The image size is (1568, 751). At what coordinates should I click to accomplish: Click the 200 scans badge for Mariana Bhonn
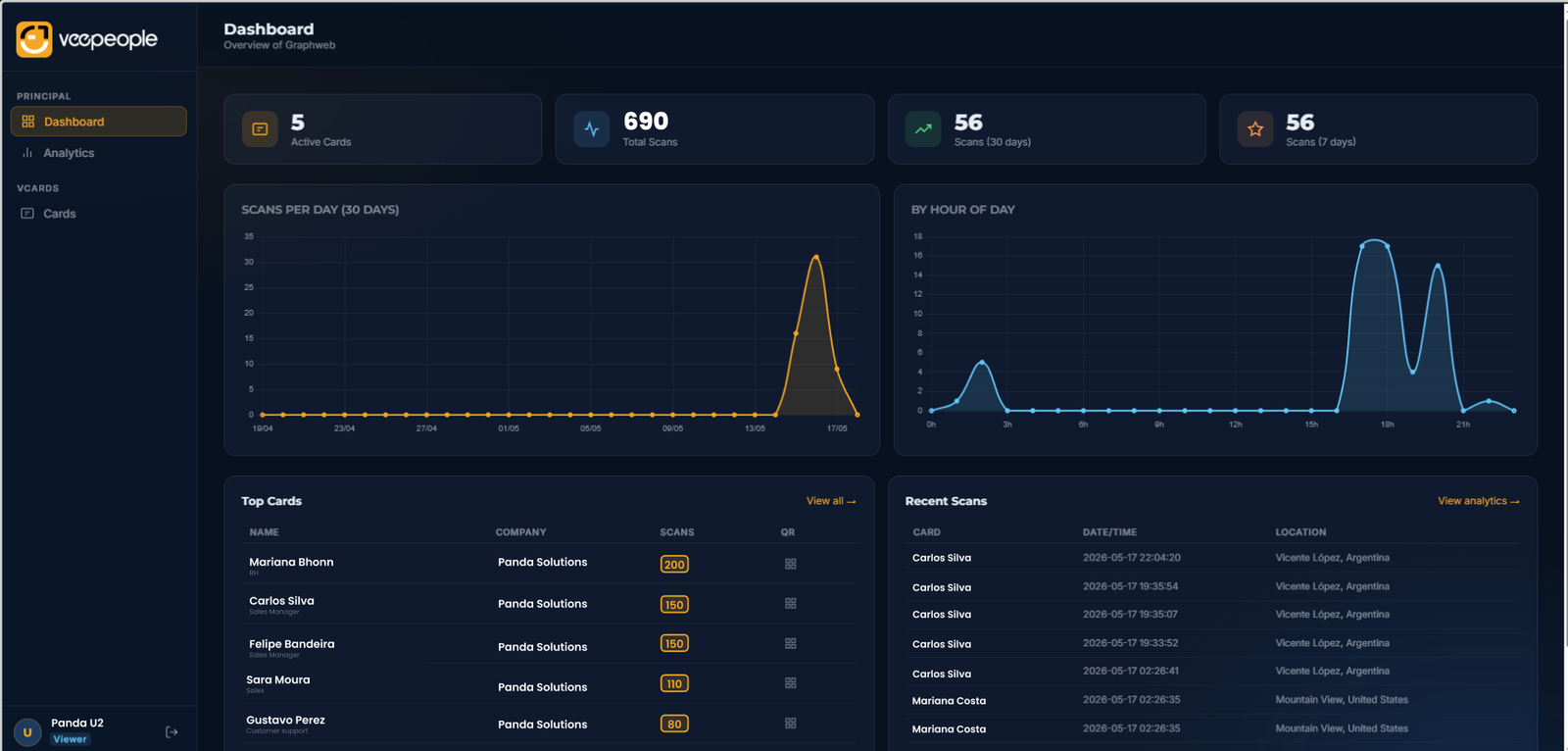[x=674, y=565]
